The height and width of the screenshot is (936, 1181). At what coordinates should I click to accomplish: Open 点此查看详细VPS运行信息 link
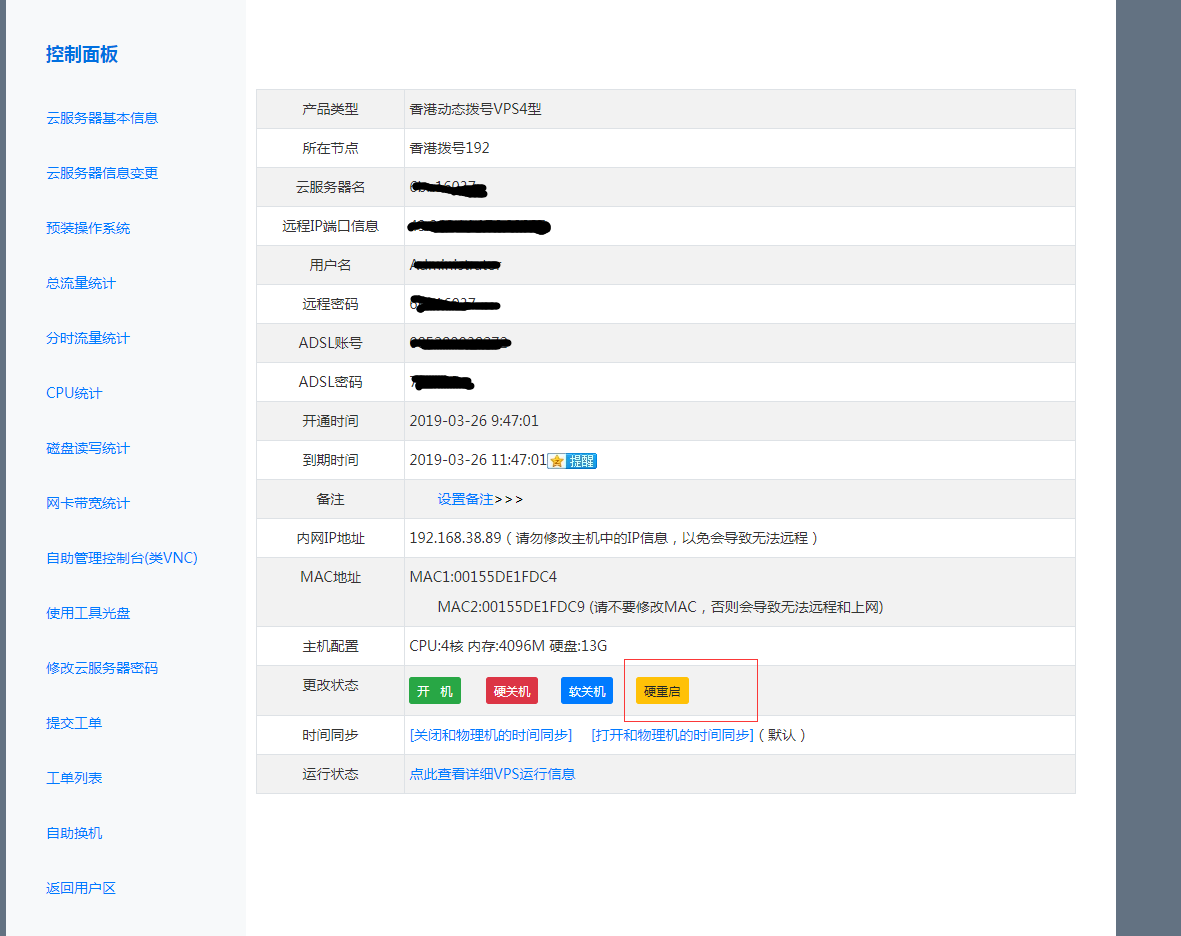pyautogui.click(x=492, y=774)
